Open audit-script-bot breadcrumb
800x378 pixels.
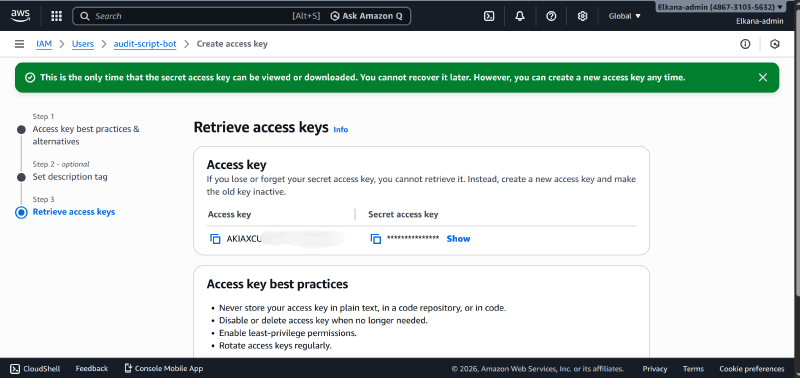pyautogui.click(x=145, y=44)
